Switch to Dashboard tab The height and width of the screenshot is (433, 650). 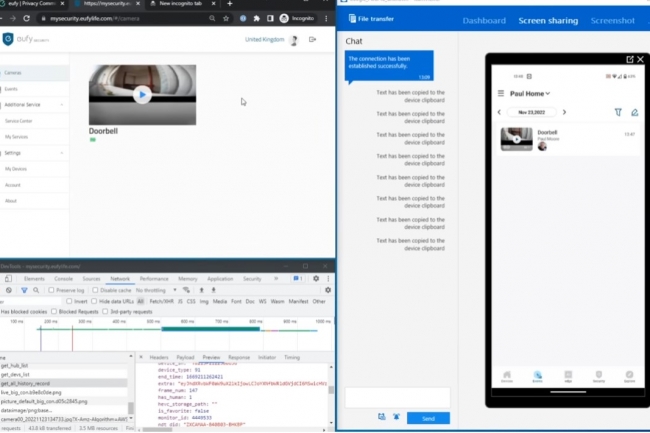[x=484, y=20]
